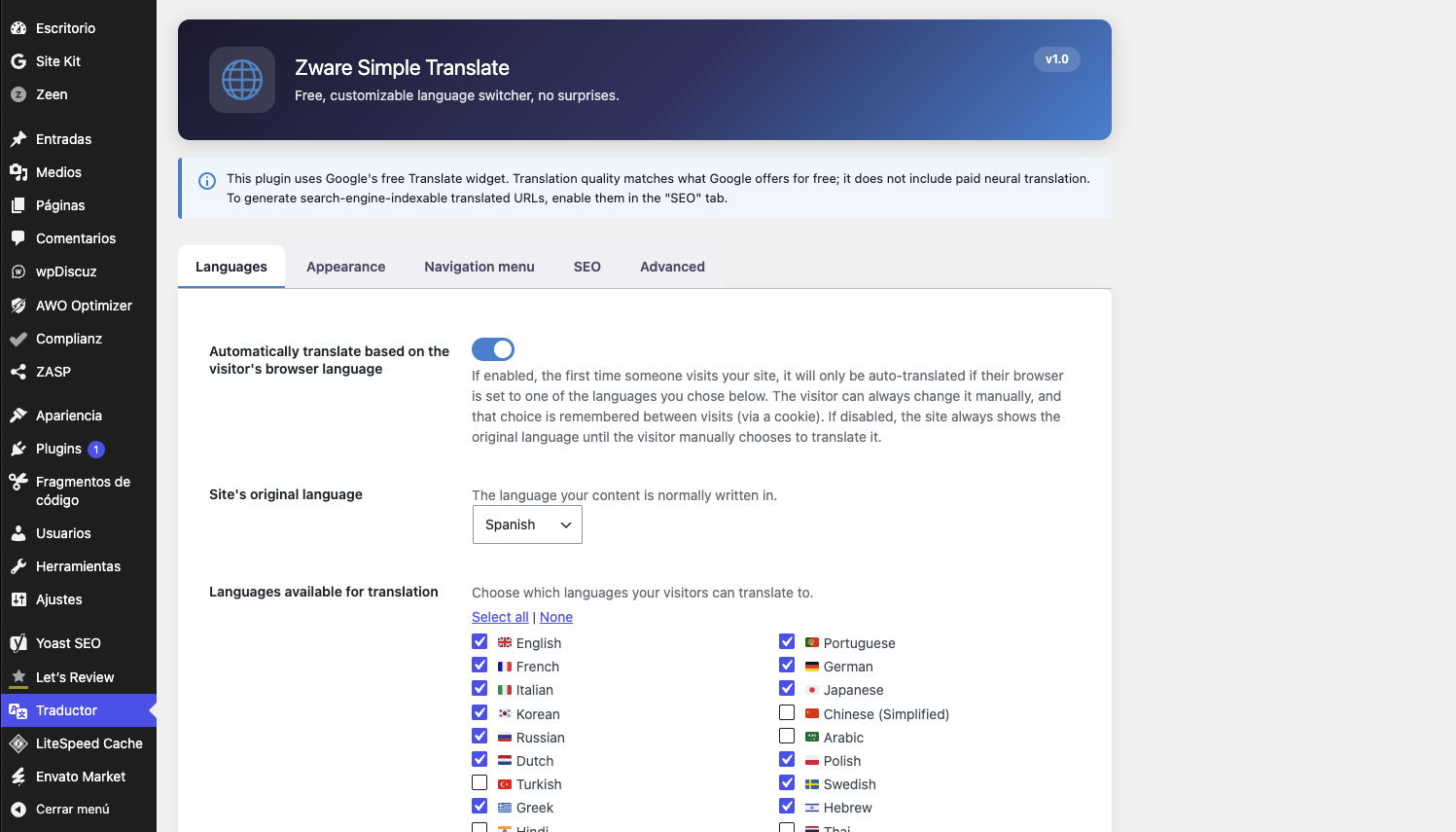Screen dimensions: 1456x832
Task: Enable the Turkish language checkbox
Action: pos(479,782)
